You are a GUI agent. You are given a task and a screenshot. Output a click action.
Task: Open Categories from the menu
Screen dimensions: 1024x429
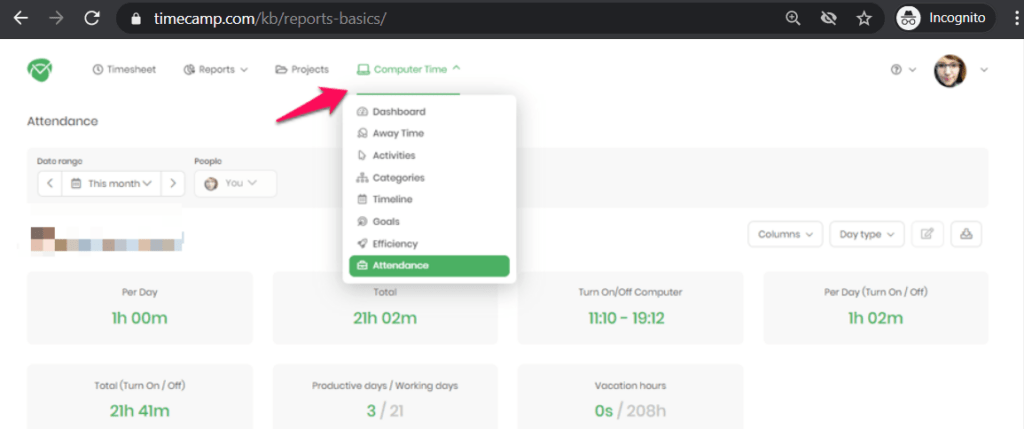click(429, 178)
